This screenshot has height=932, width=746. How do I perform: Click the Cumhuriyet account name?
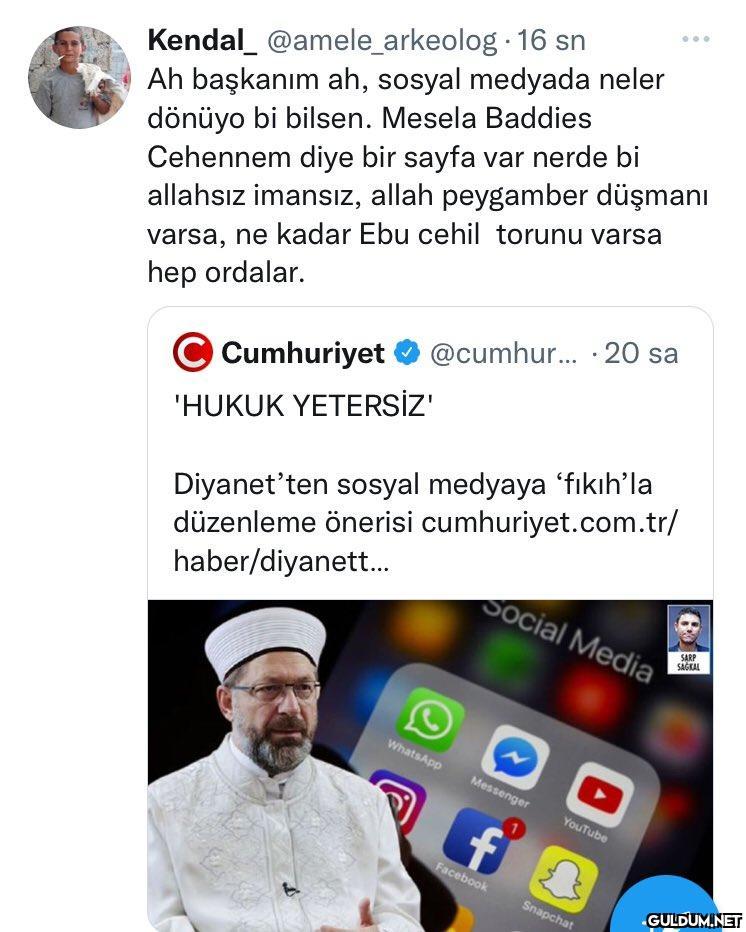coord(303,353)
